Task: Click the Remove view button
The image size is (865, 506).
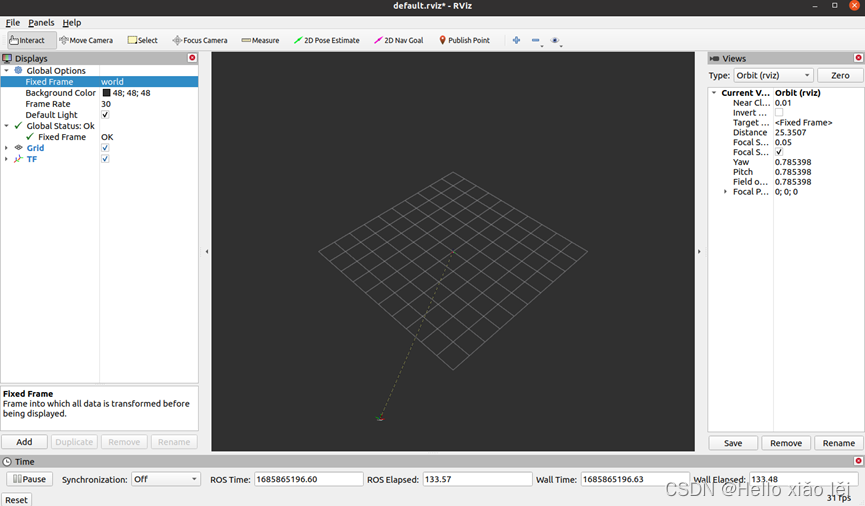Action: [x=786, y=443]
